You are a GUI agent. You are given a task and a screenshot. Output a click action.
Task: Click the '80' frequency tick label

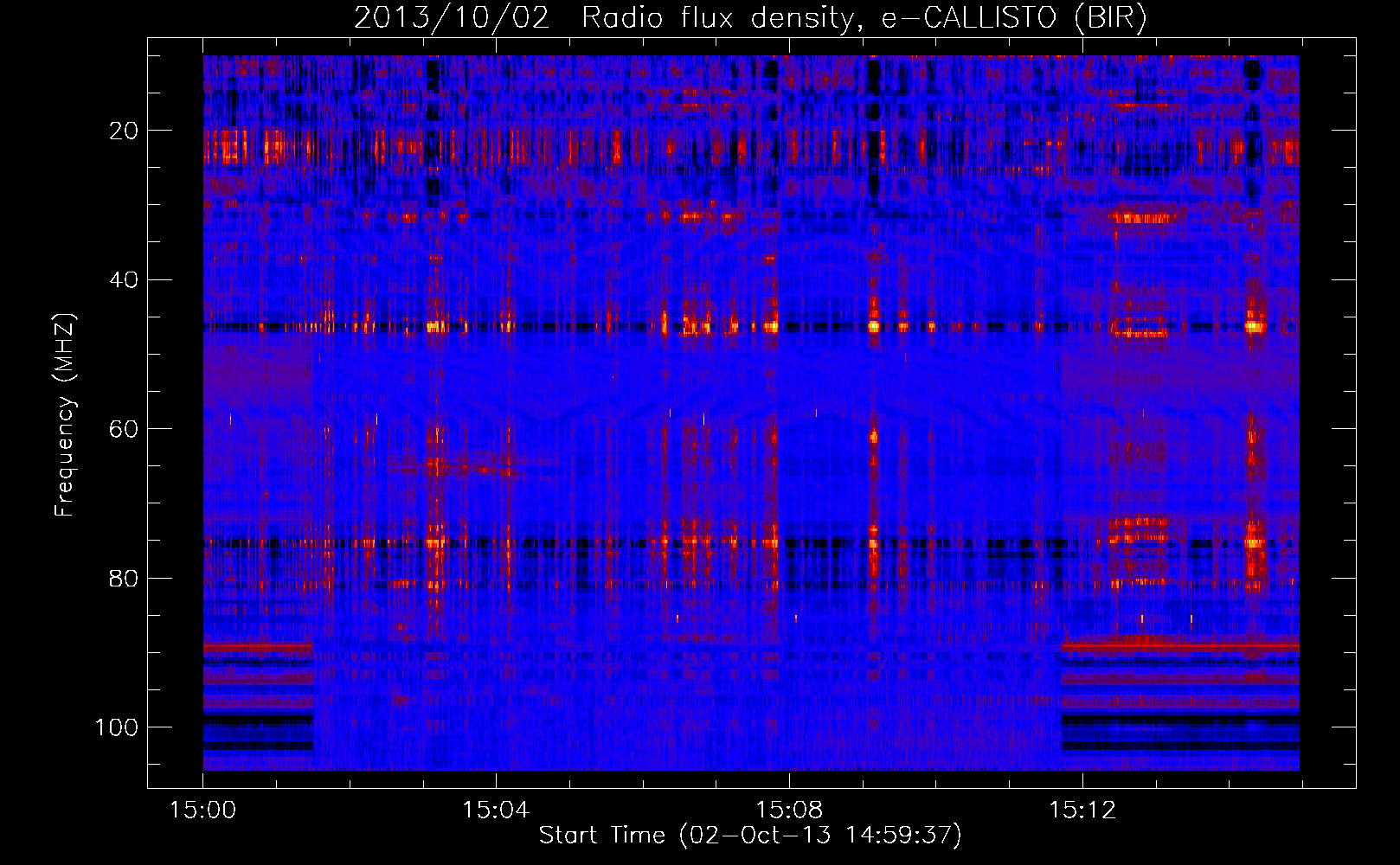point(125,578)
